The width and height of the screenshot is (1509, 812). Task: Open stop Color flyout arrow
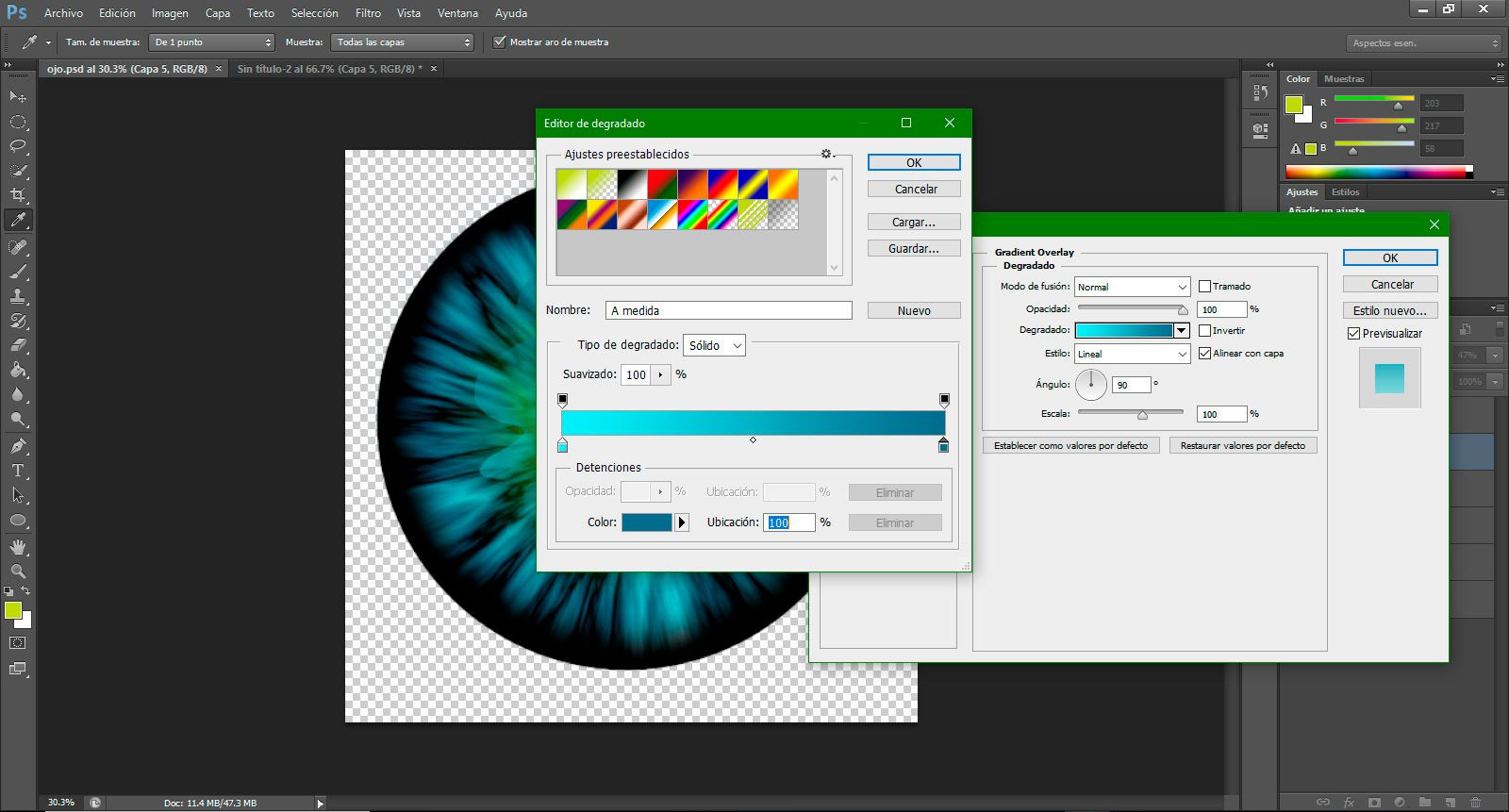coord(682,522)
